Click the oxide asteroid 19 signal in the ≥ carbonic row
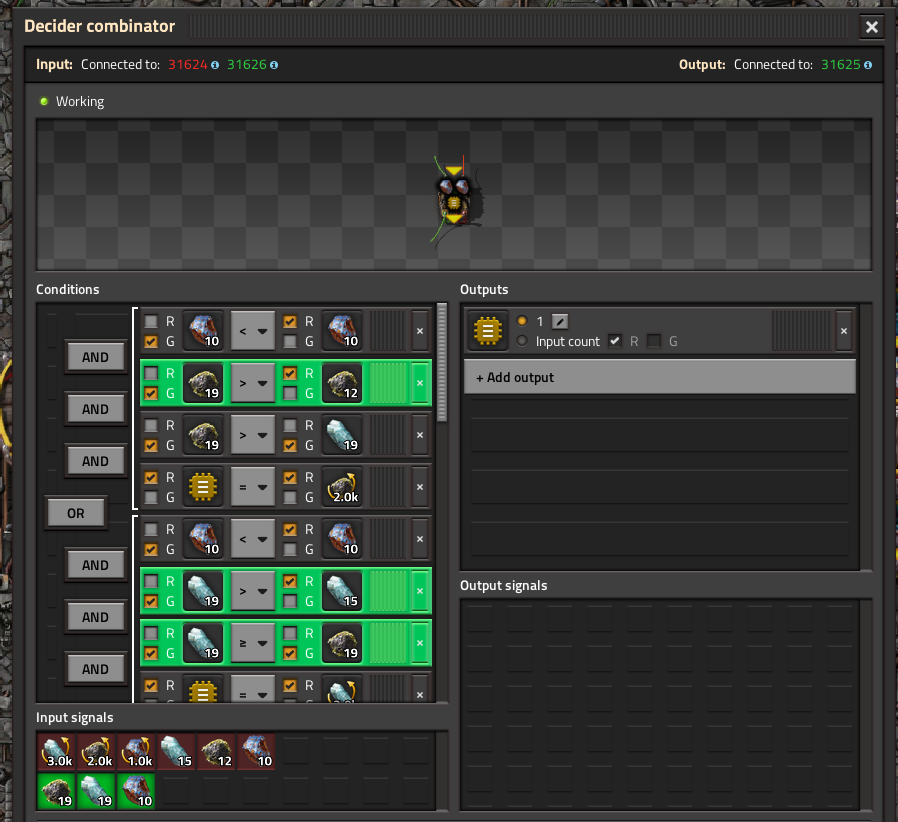Viewport: 898px width, 822px height. tap(203, 643)
